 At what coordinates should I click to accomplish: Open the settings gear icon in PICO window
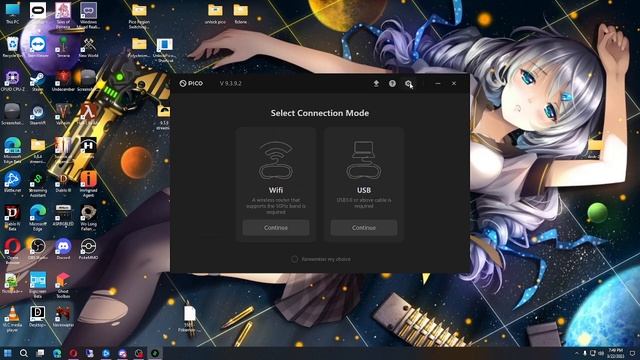coord(408,83)
